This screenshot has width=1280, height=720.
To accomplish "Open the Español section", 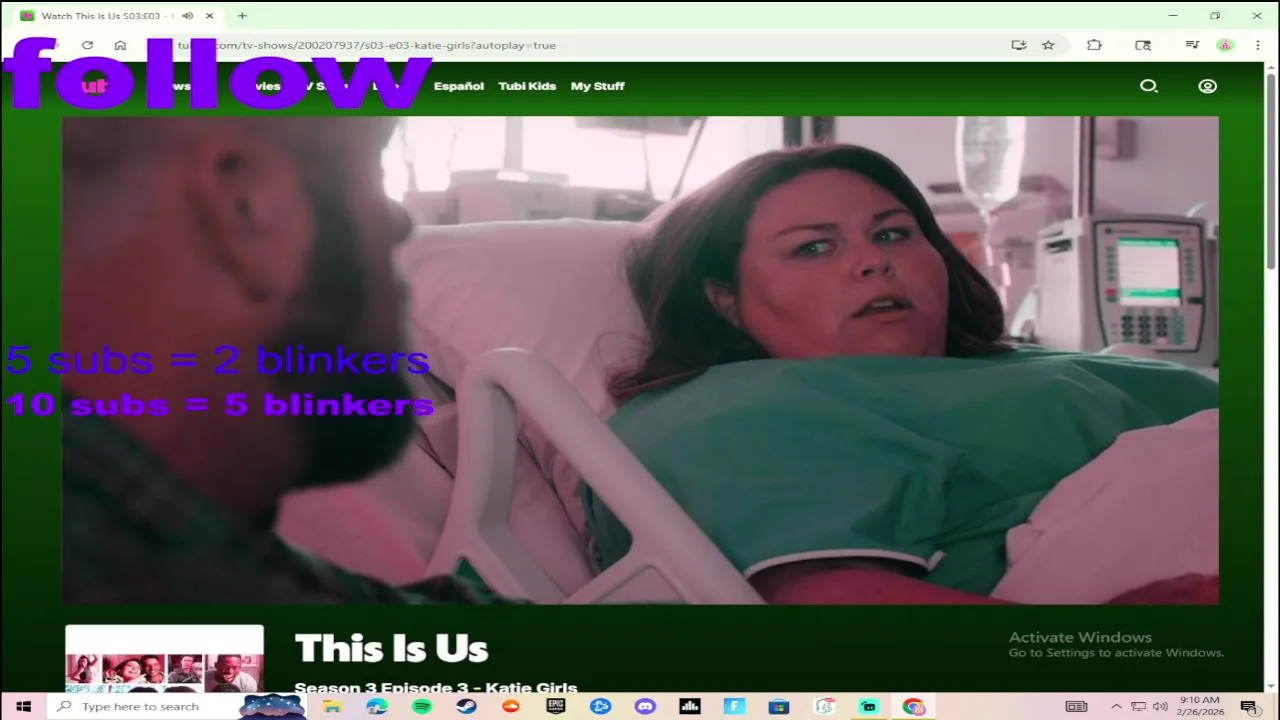I will [x=459, y=86].
